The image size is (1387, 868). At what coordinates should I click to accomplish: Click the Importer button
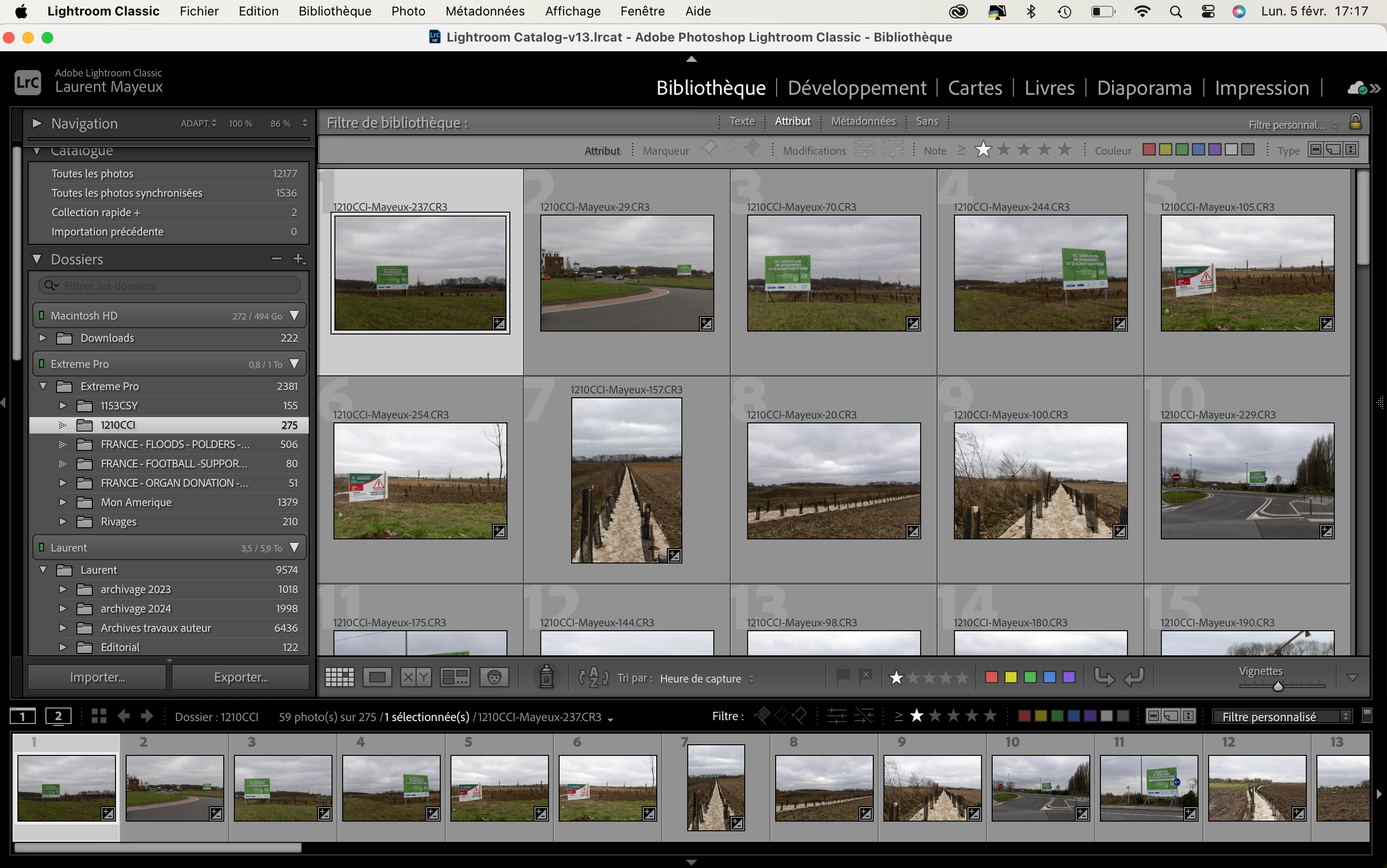[97, 678]
